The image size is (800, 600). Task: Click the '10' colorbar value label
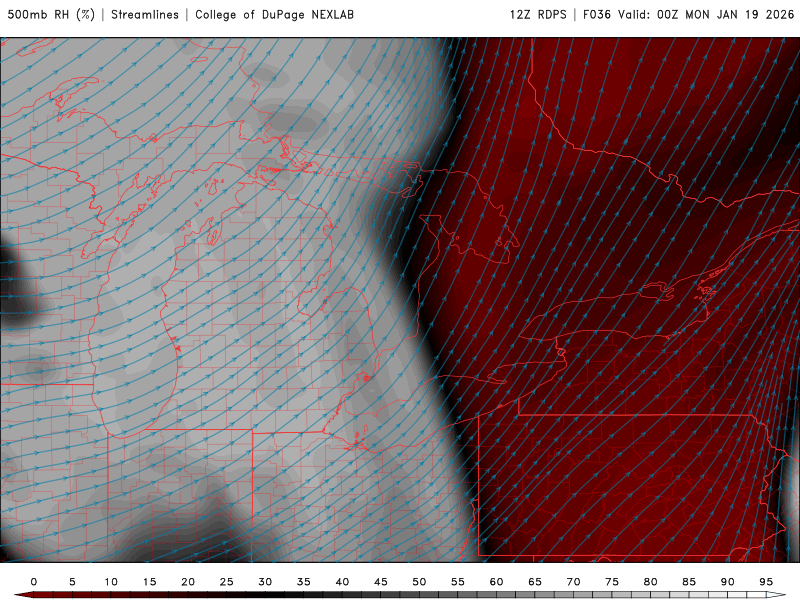(x=111, y=582)
